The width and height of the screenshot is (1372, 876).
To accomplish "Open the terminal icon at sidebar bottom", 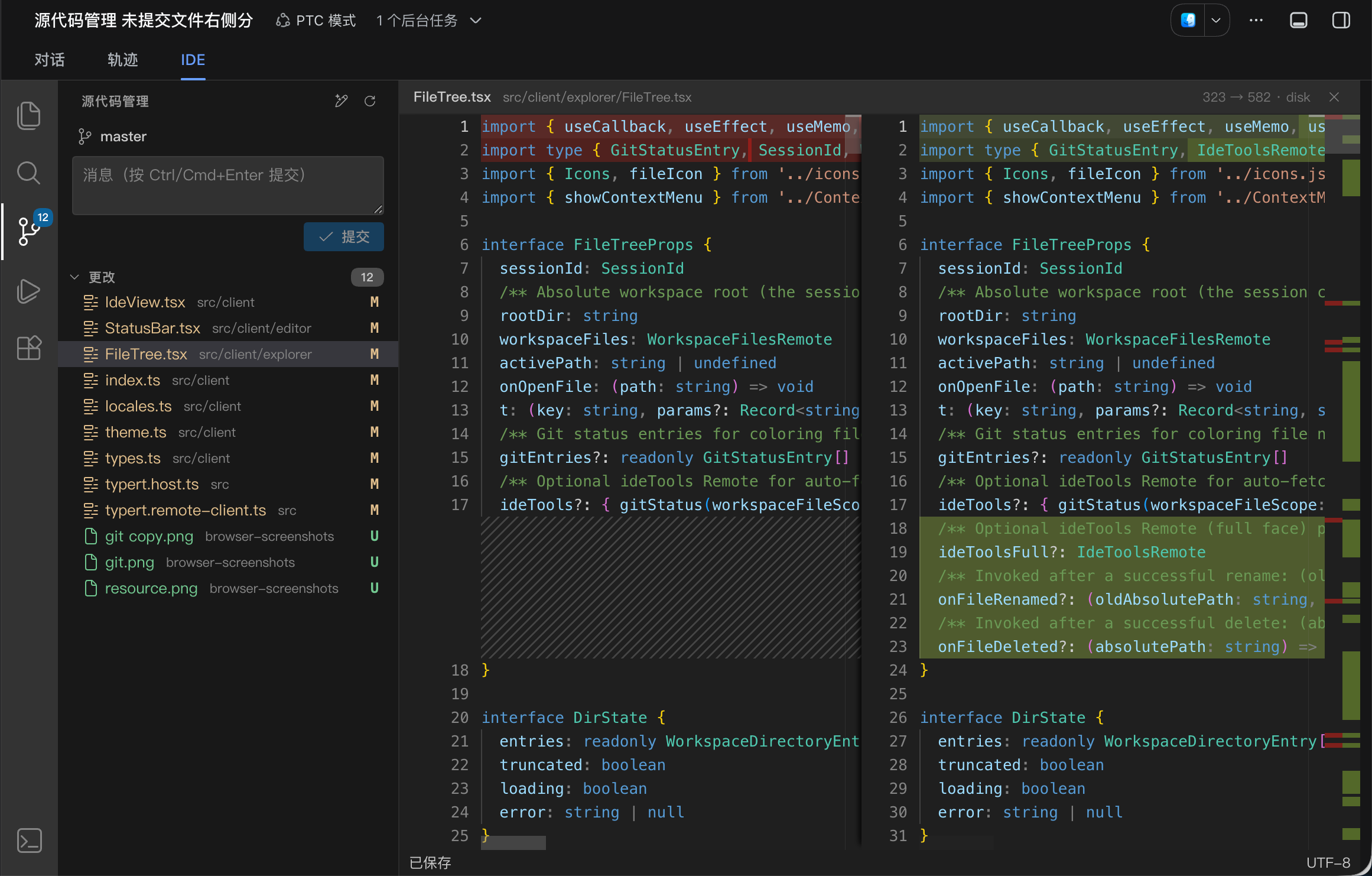I will (29, 841).
